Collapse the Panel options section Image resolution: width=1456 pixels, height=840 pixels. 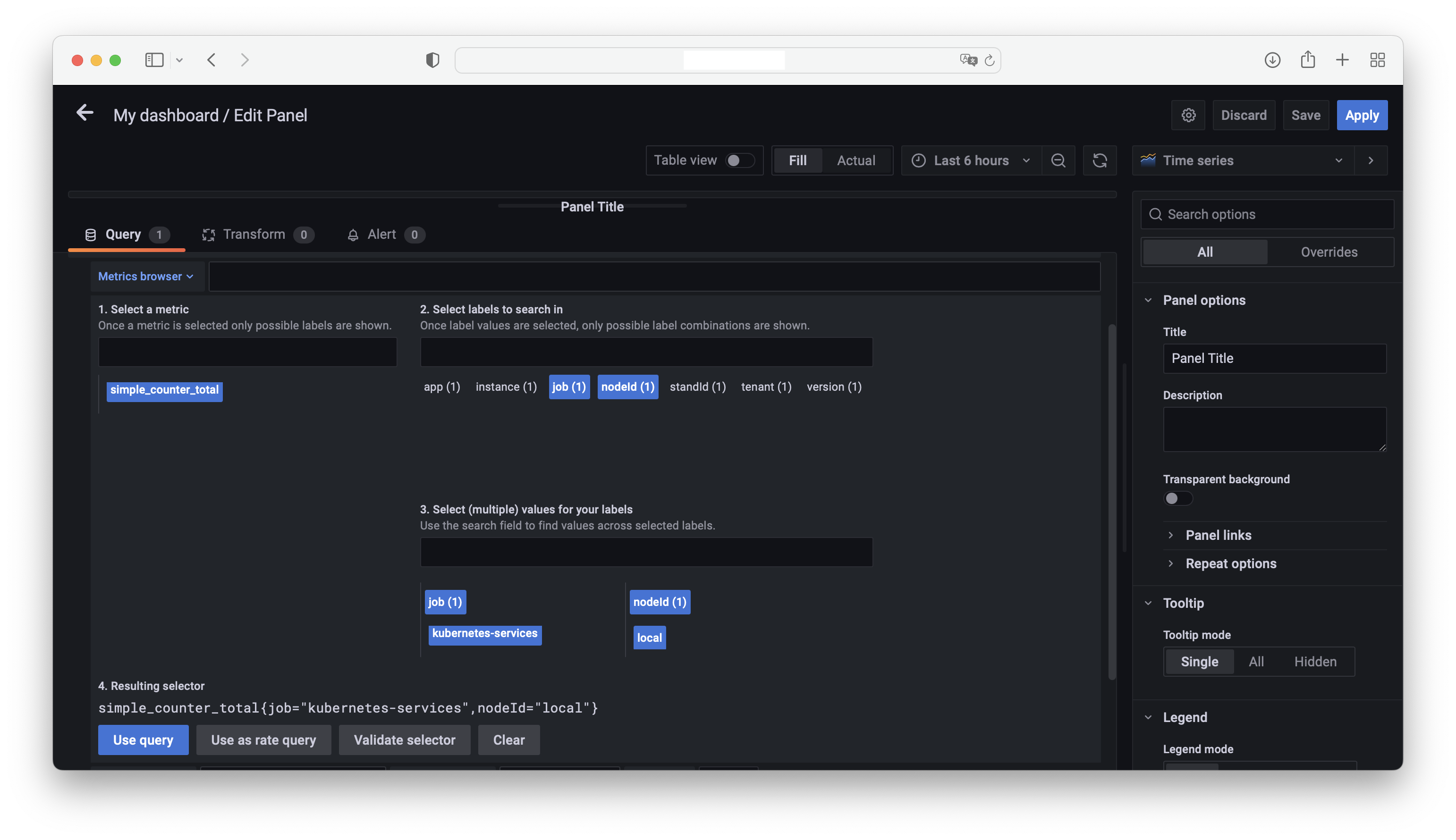1148,300
